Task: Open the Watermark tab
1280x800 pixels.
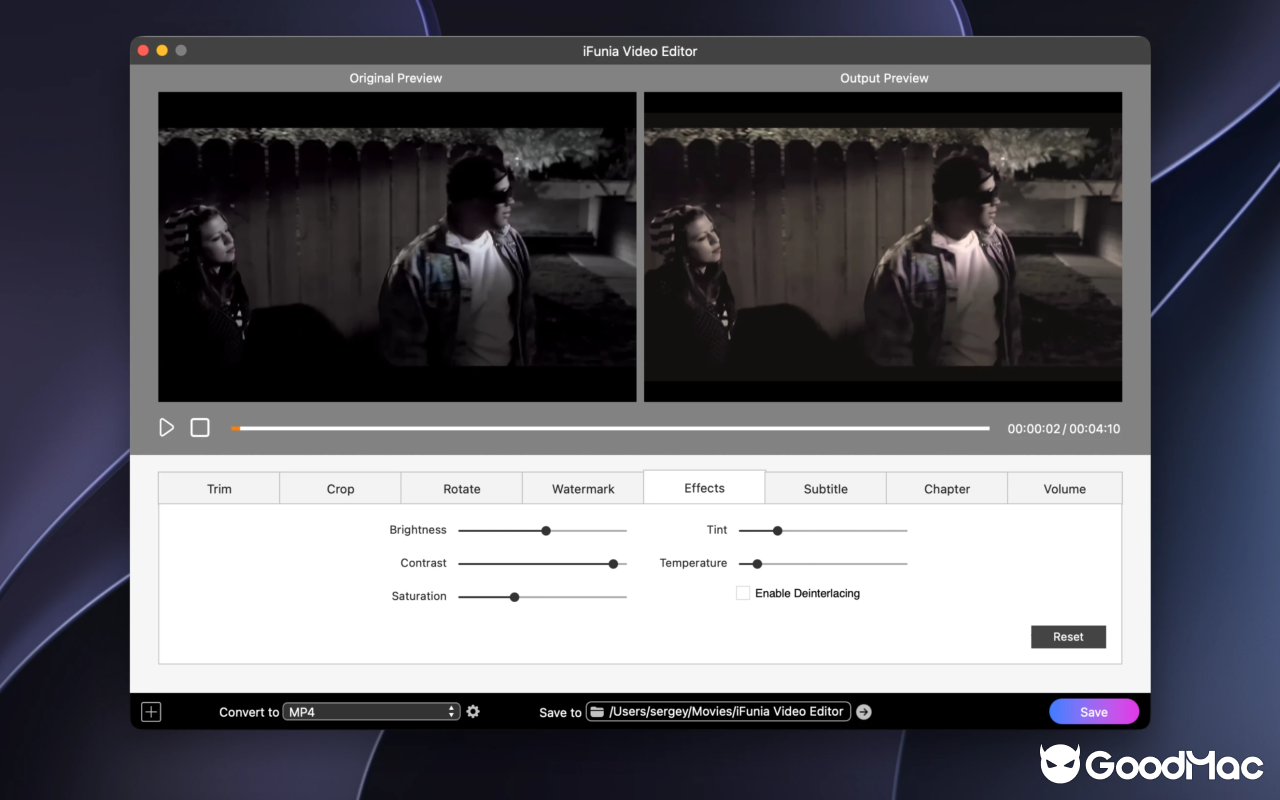Action: pos(583,489)
